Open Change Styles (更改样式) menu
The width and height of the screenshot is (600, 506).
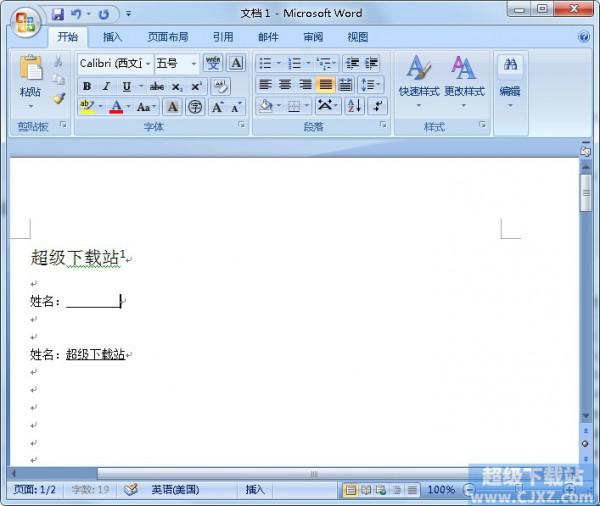tap(464, 81)
